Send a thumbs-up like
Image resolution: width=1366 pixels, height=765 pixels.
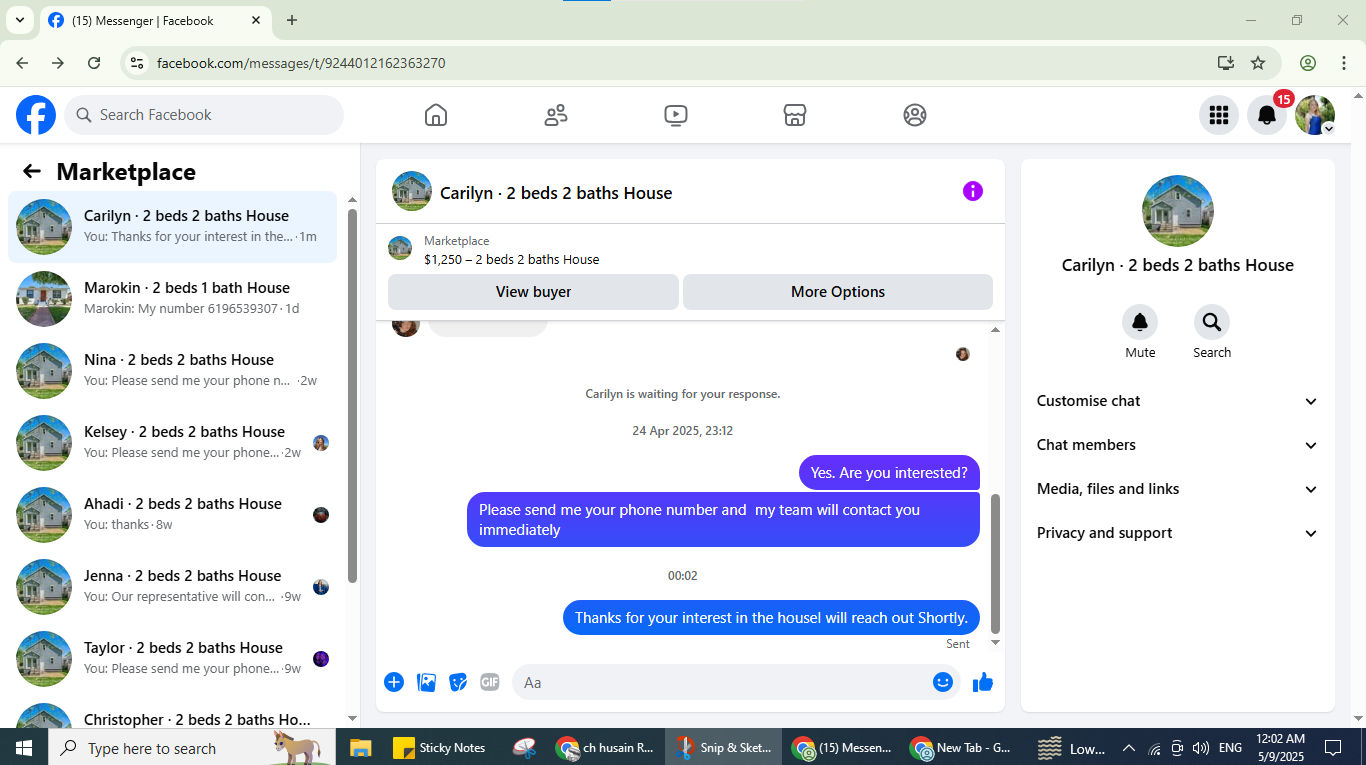[983, 682]
